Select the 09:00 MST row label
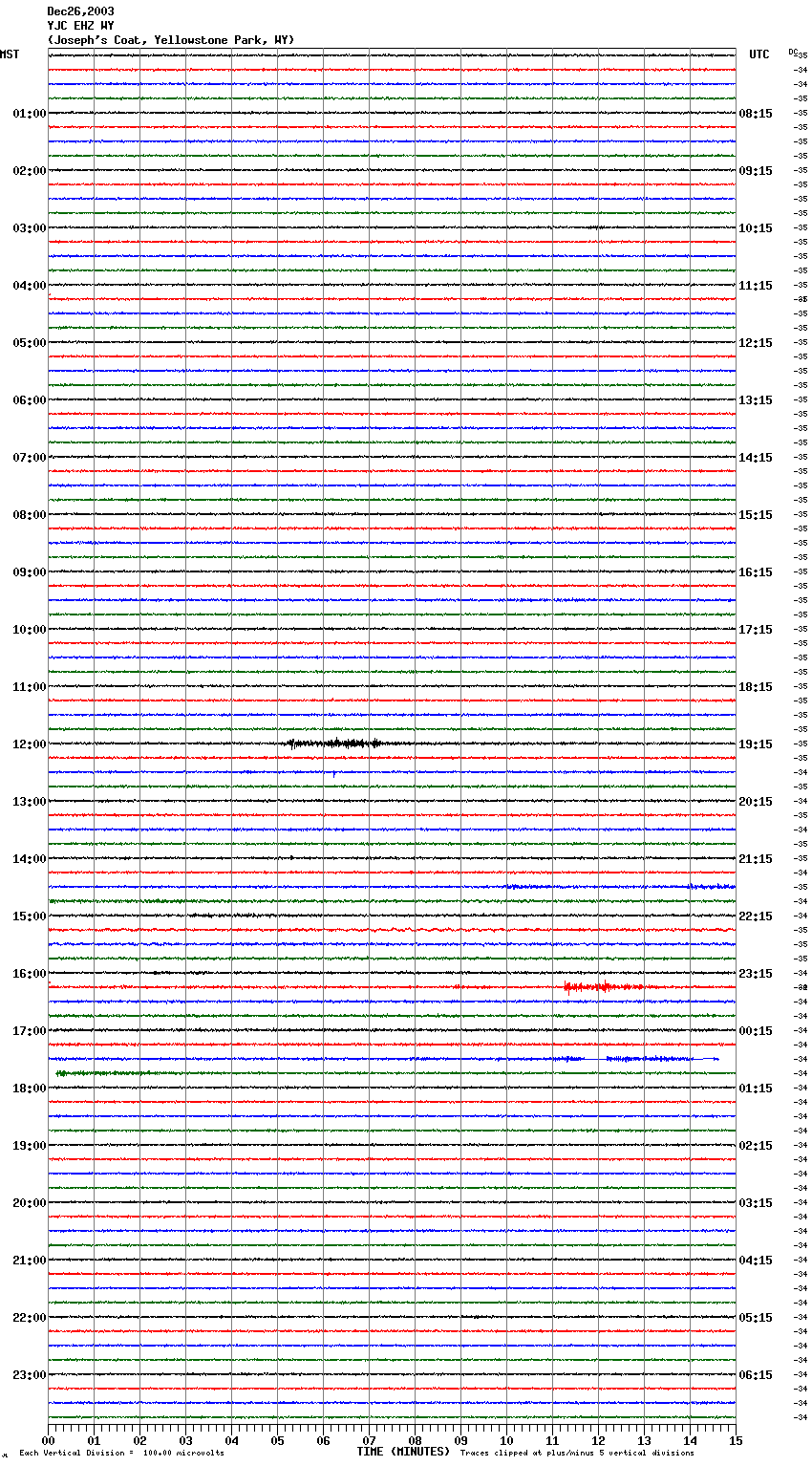 coord(30,572)
